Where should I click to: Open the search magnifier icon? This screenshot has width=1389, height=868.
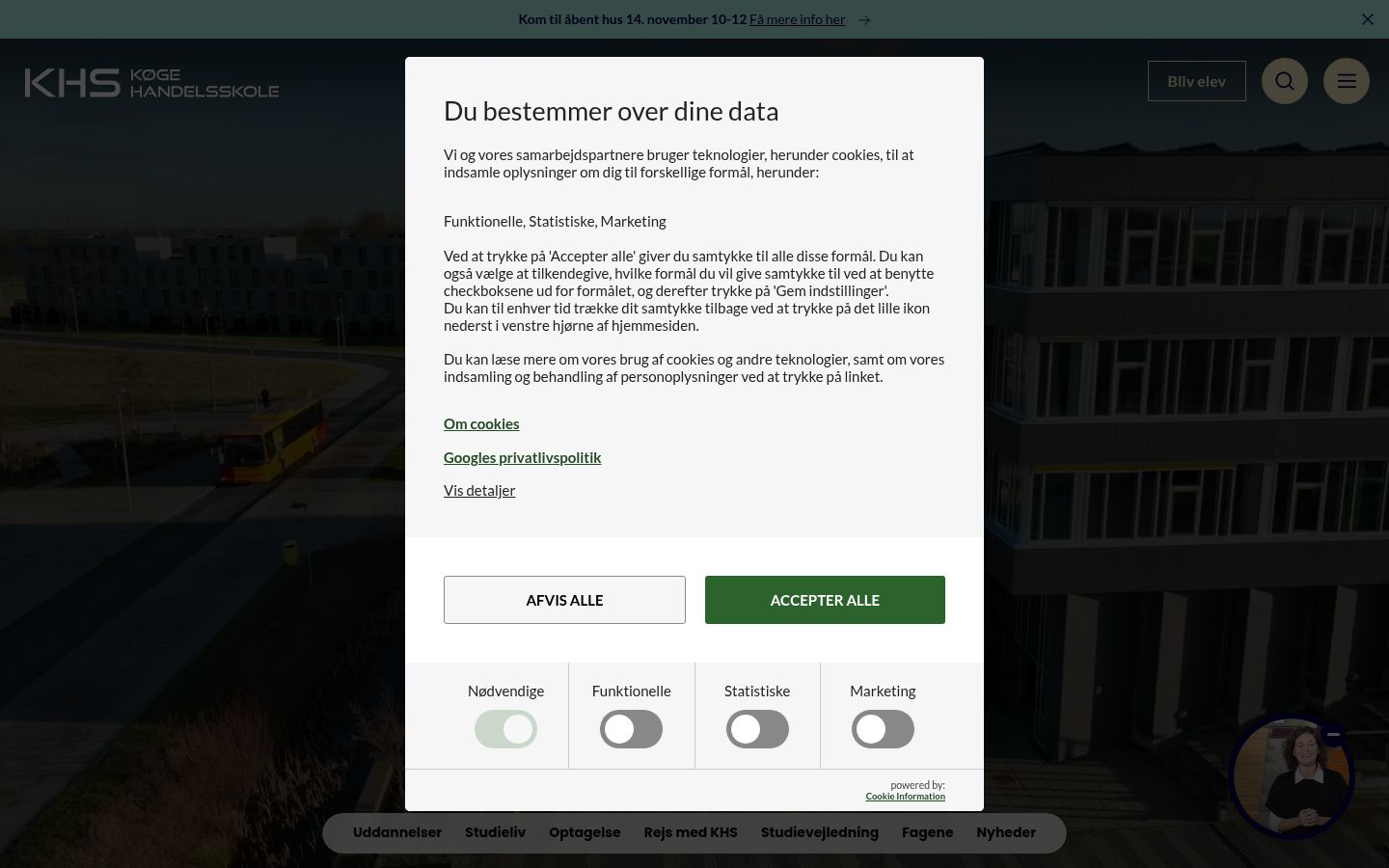tap(1285, 81)
